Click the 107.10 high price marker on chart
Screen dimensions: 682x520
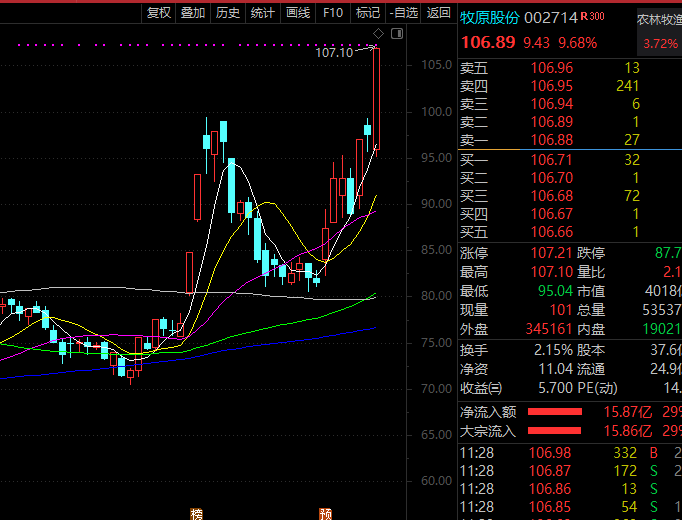point(333,52)
